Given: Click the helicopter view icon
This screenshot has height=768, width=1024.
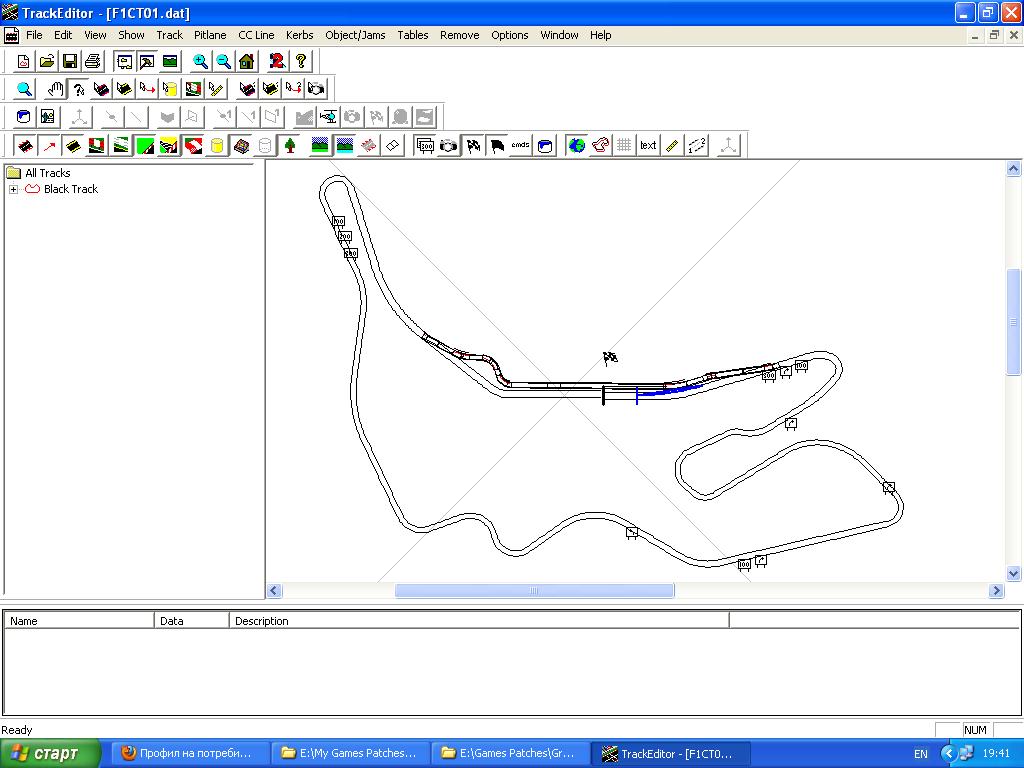Looking at the screenshot, I should tap(328, 117).
